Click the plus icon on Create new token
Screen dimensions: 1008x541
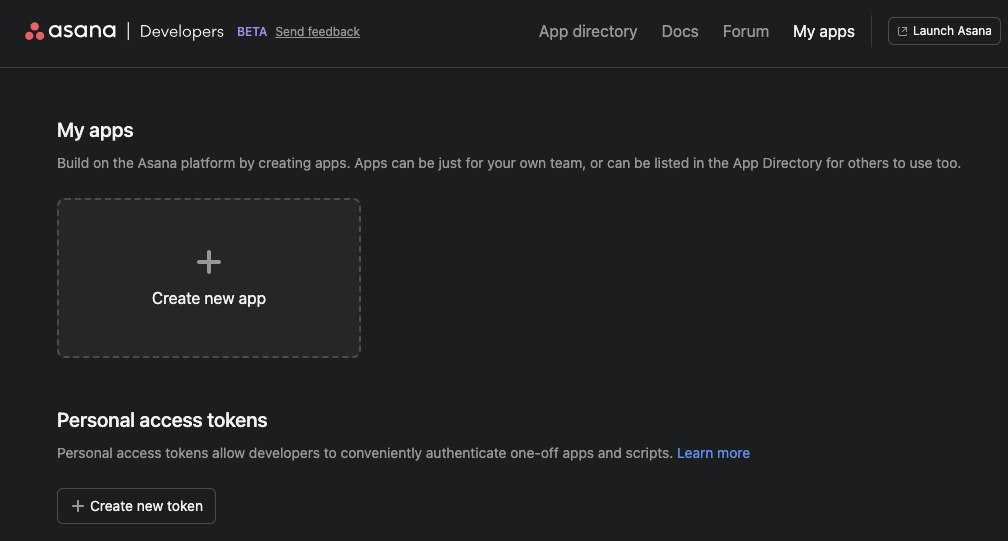point(78,506)
